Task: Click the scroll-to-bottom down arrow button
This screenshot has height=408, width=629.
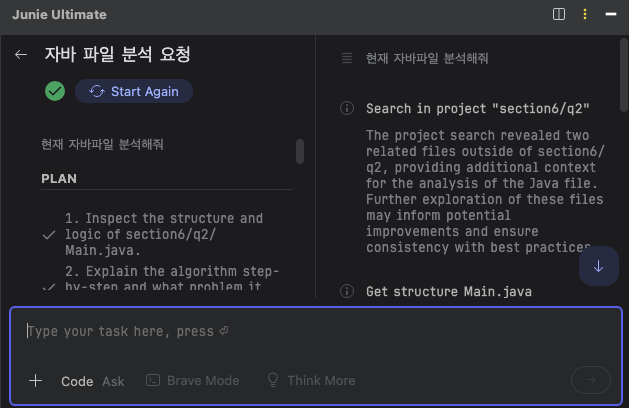Action: tap(599, 266)
